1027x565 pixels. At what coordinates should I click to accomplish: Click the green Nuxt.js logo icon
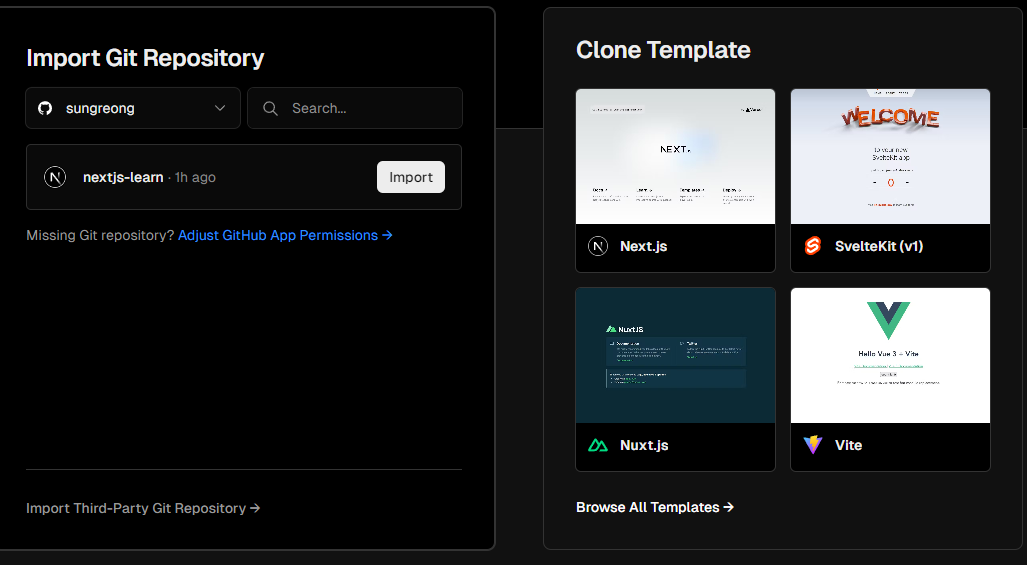coord(598,445)
